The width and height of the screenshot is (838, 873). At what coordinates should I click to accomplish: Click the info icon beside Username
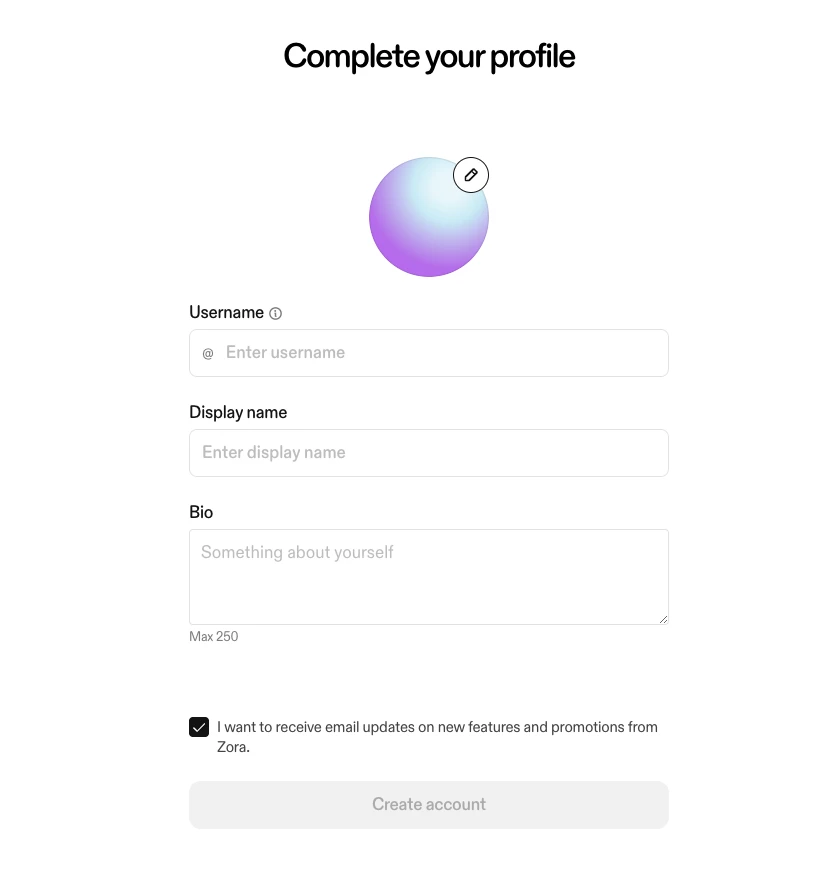276,313
